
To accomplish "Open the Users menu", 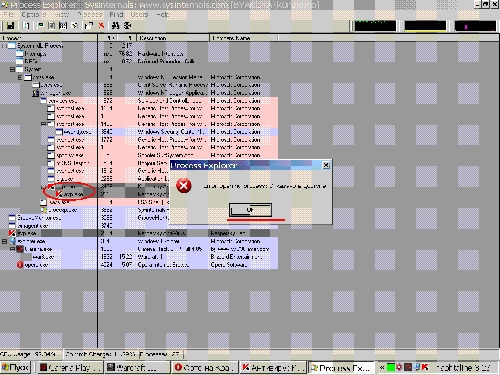I will pos(139,15).
